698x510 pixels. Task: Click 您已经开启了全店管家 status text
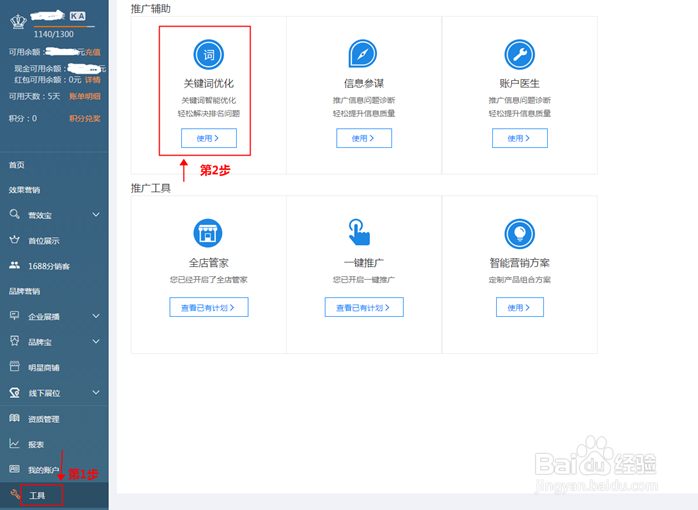[209, 279]
